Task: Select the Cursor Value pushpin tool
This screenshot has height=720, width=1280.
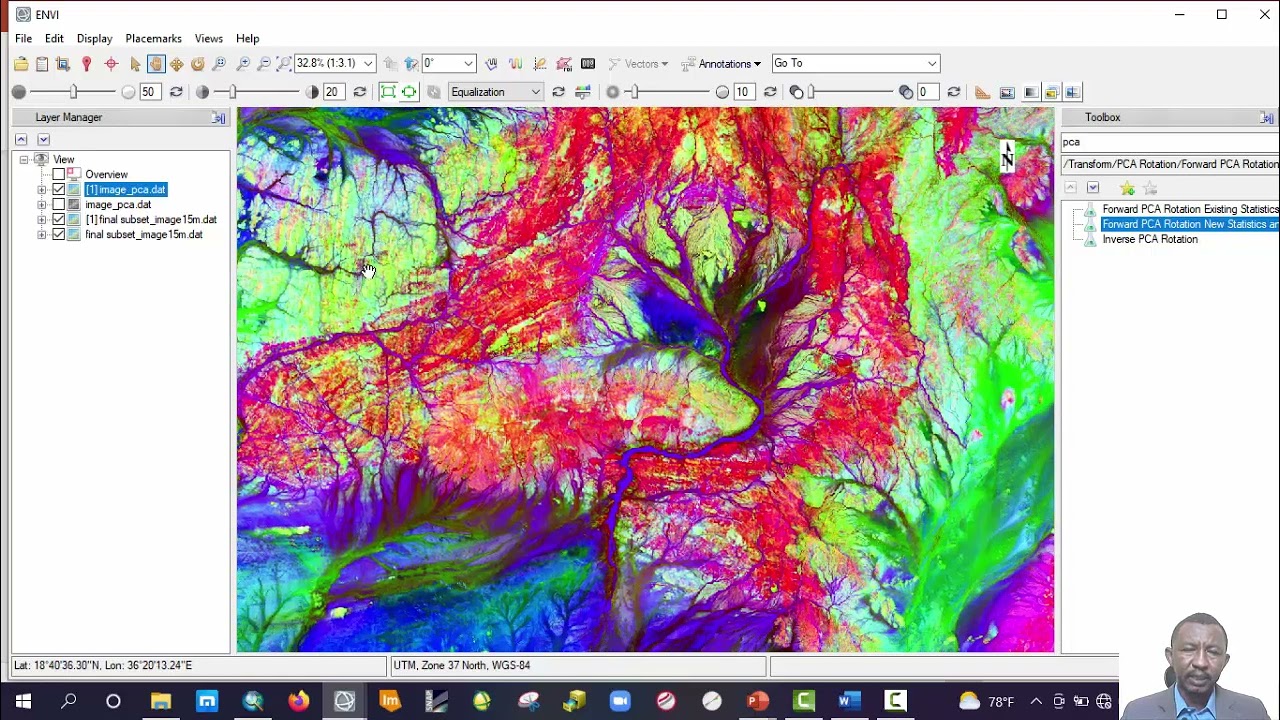Action: point(86,64)
